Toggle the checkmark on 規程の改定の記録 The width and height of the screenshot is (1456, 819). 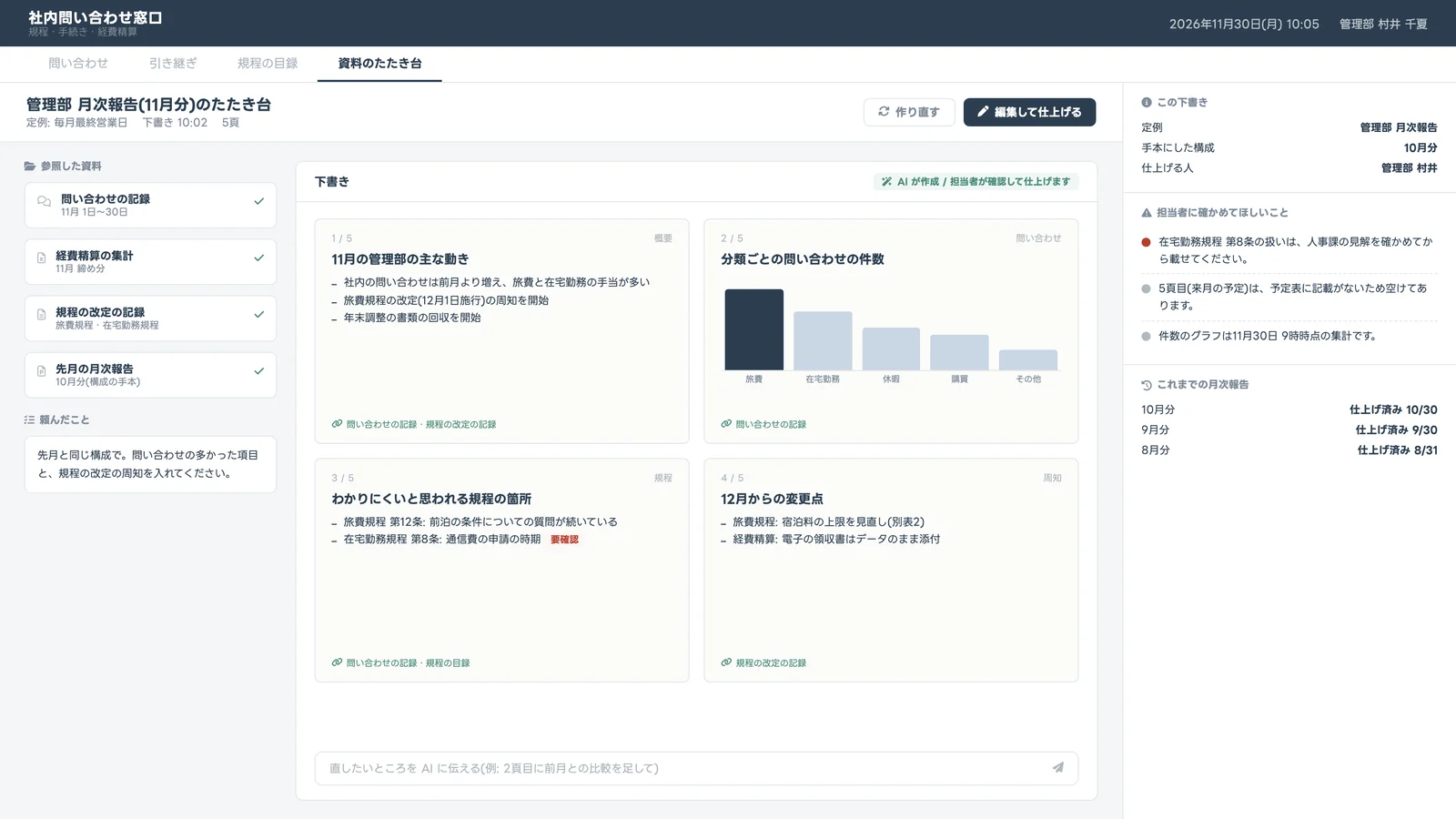tap(259, 315)
